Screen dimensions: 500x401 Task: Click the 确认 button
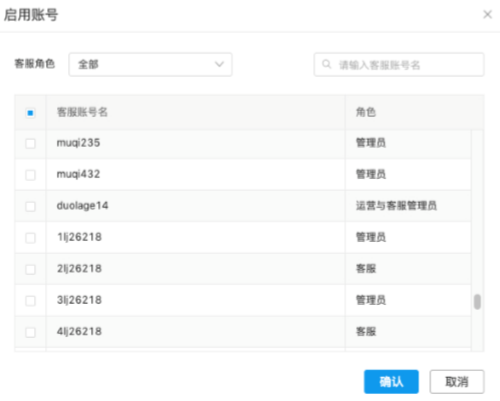click(x=391, y=382)
